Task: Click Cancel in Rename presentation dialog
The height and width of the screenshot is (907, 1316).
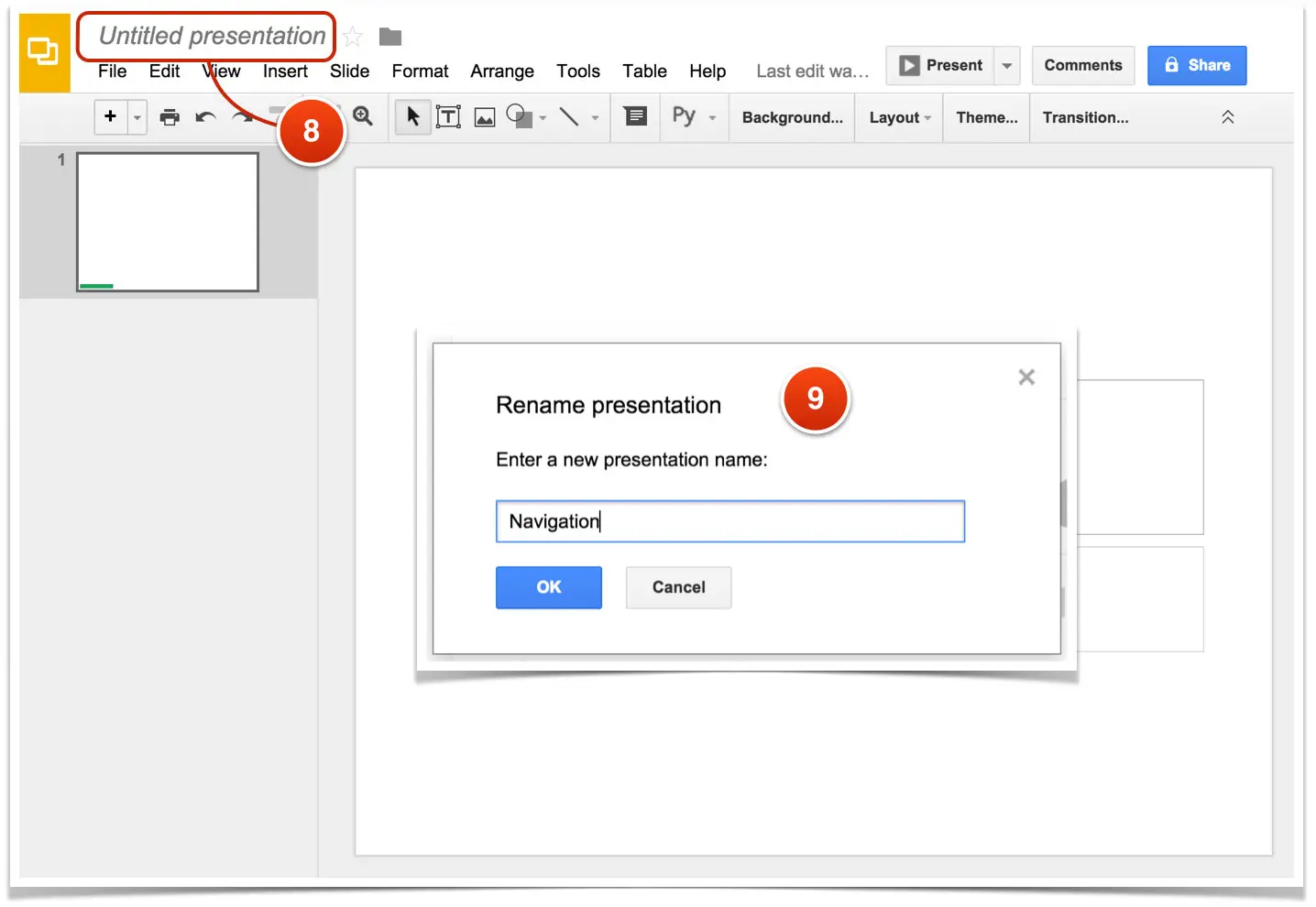Action: click(679, 587)
